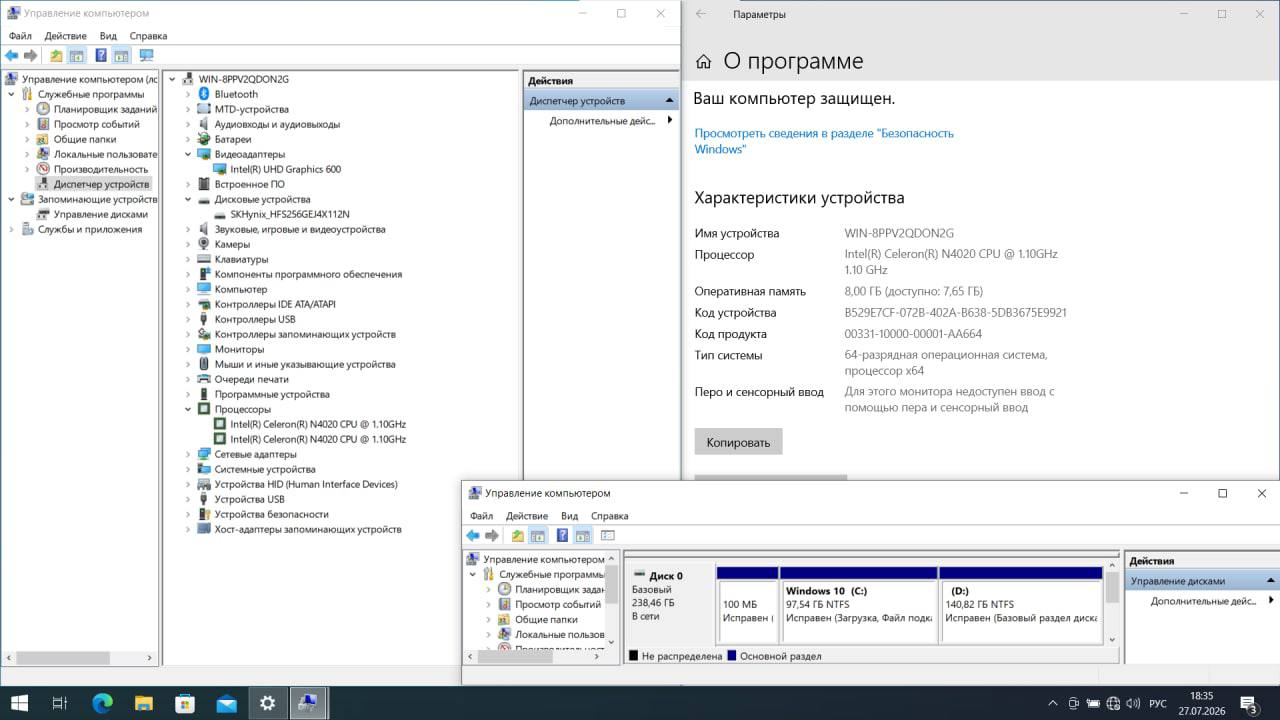Click the blue help icon in the top toolbar
Screen dimensions: 1280x720
point(100,56)
